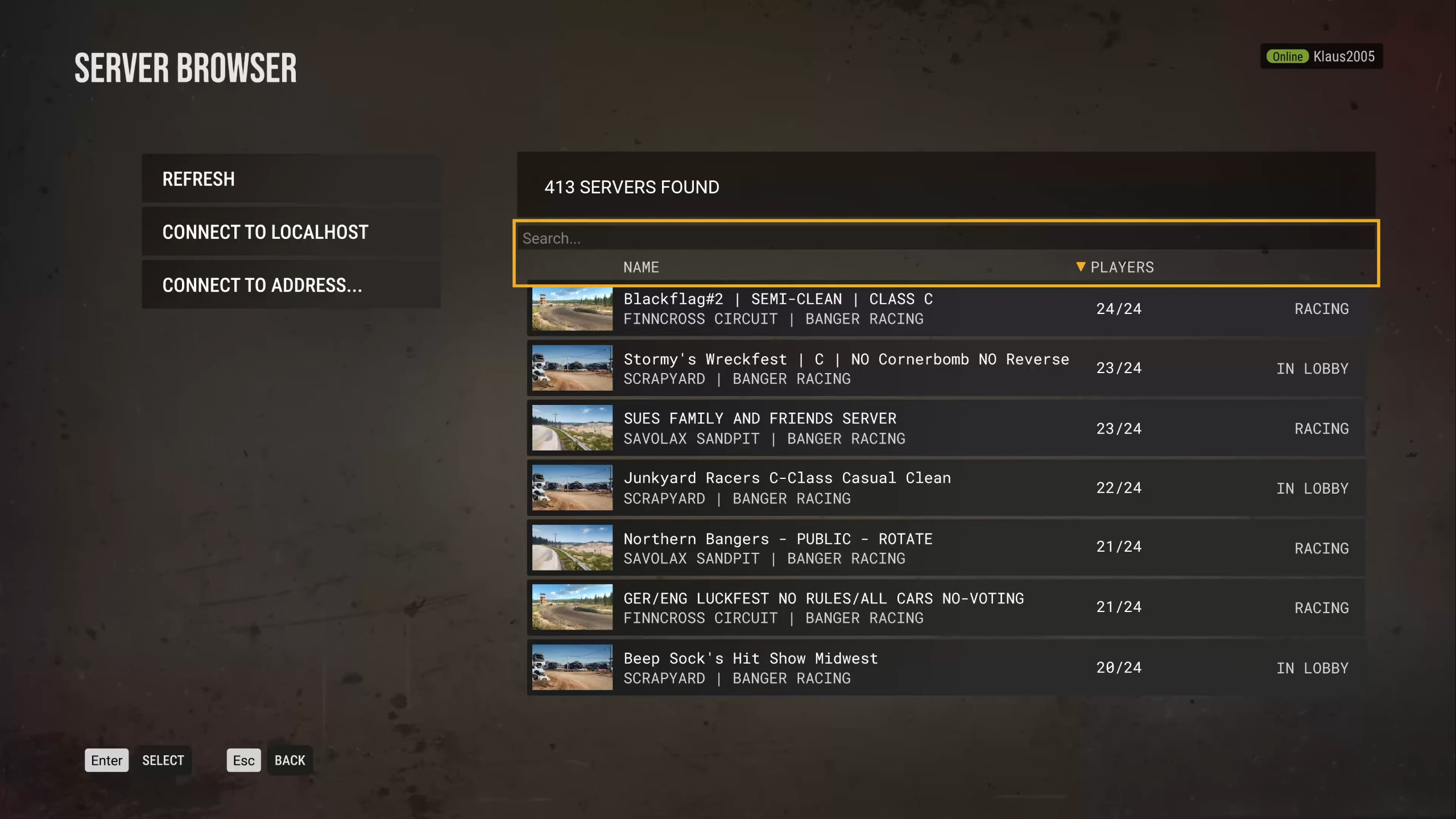Click the SELECT prompt label

[163, 760]
